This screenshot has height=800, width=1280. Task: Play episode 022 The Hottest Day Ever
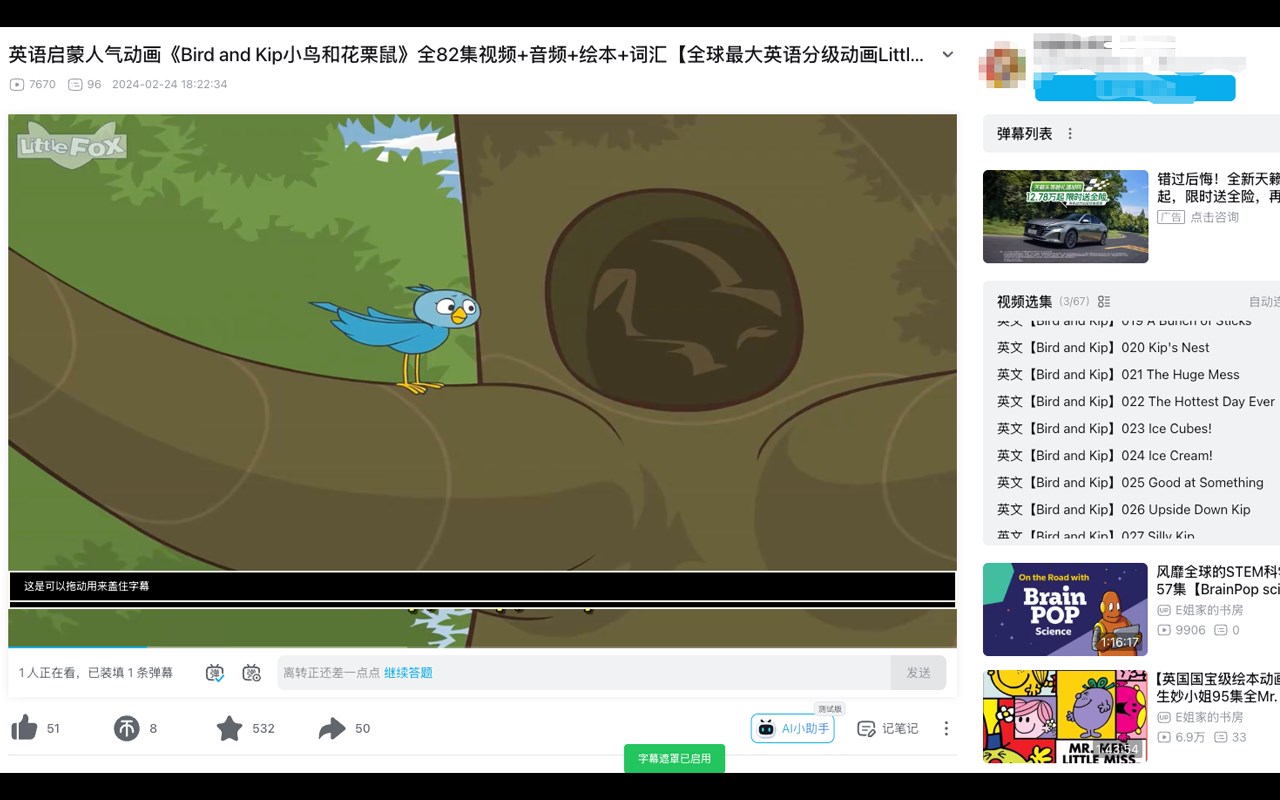point(1137,401)
